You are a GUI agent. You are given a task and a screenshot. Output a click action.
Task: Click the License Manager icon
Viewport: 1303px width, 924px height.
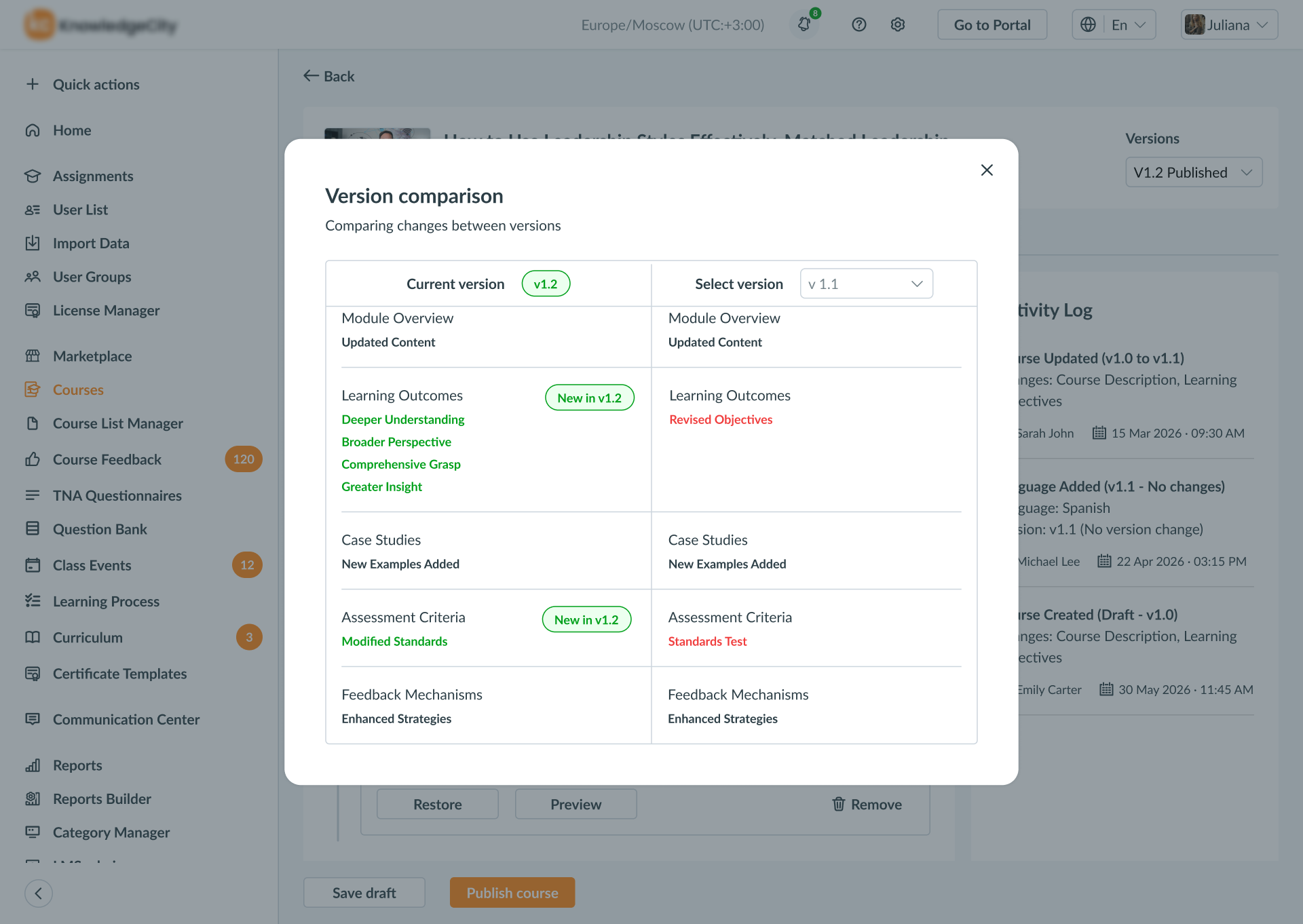[33, 310]
